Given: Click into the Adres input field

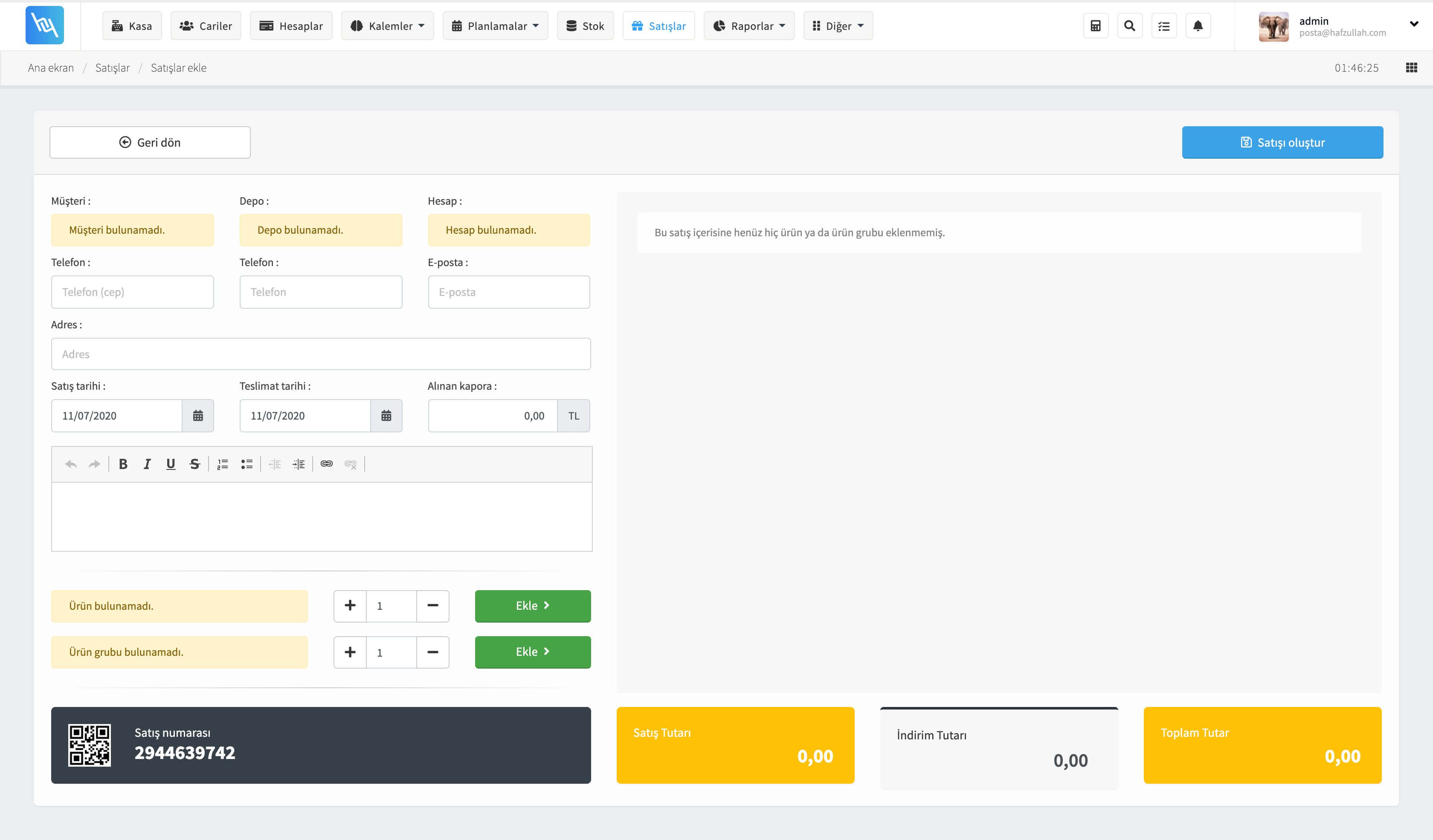Looking at the screenshot, I should pos(321,353).
